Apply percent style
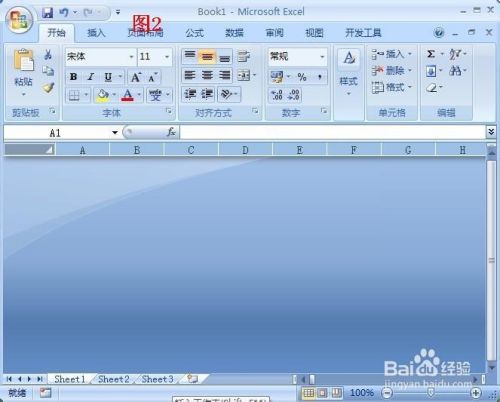This screenshot has height=402, width=500. pyautogui.click(x=302, y=77)
